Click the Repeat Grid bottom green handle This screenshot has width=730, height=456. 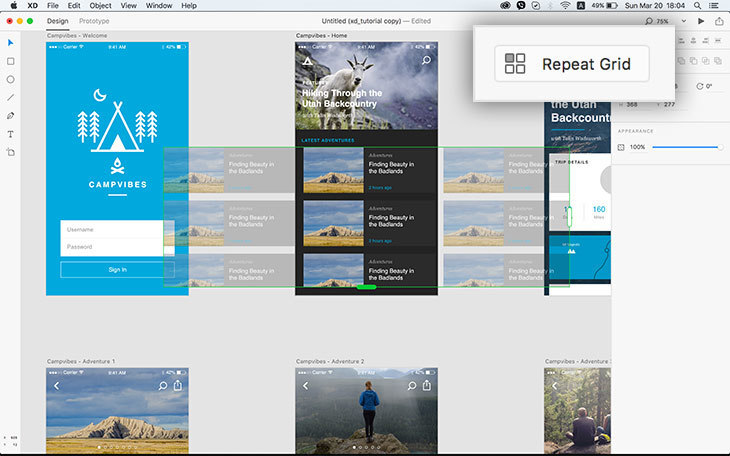tap(366, 287)
